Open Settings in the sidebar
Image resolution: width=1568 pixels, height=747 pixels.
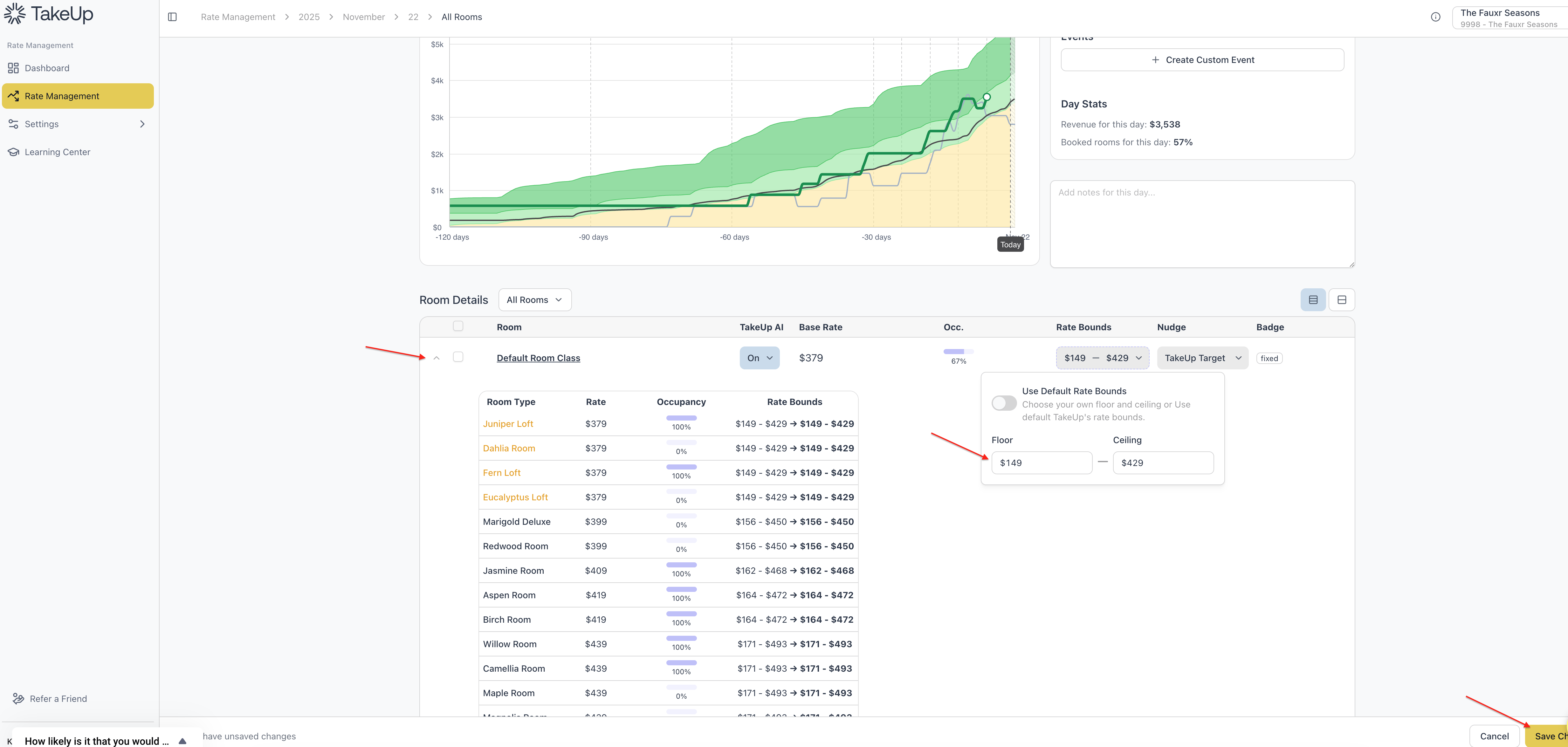[41, 124]
